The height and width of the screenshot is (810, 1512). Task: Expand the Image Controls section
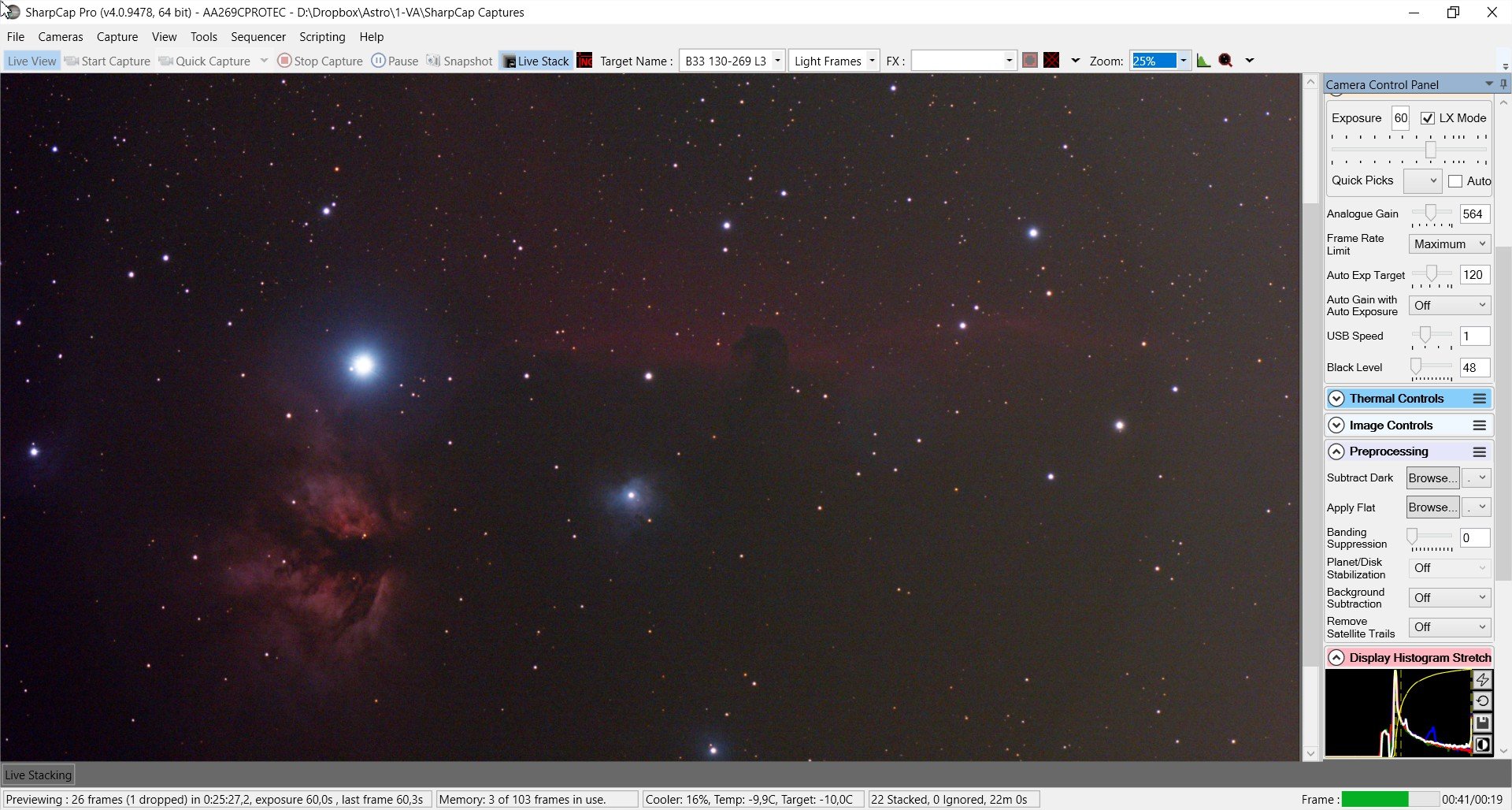coord(1336,425)
